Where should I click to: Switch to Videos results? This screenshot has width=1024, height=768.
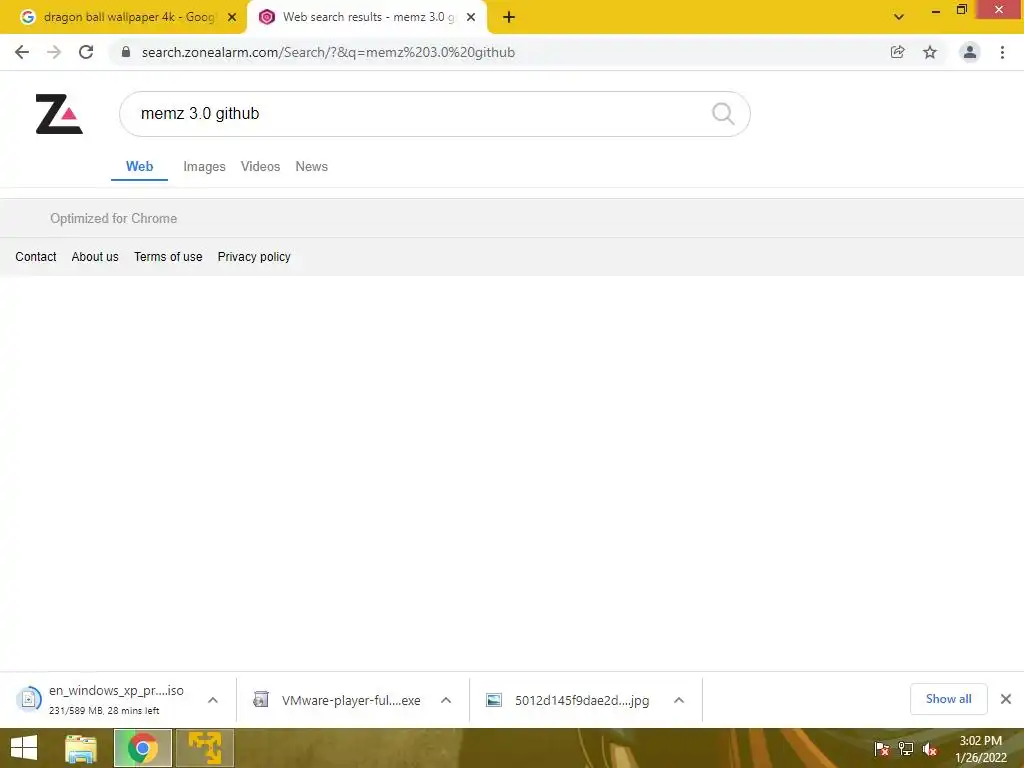[260, 167]
